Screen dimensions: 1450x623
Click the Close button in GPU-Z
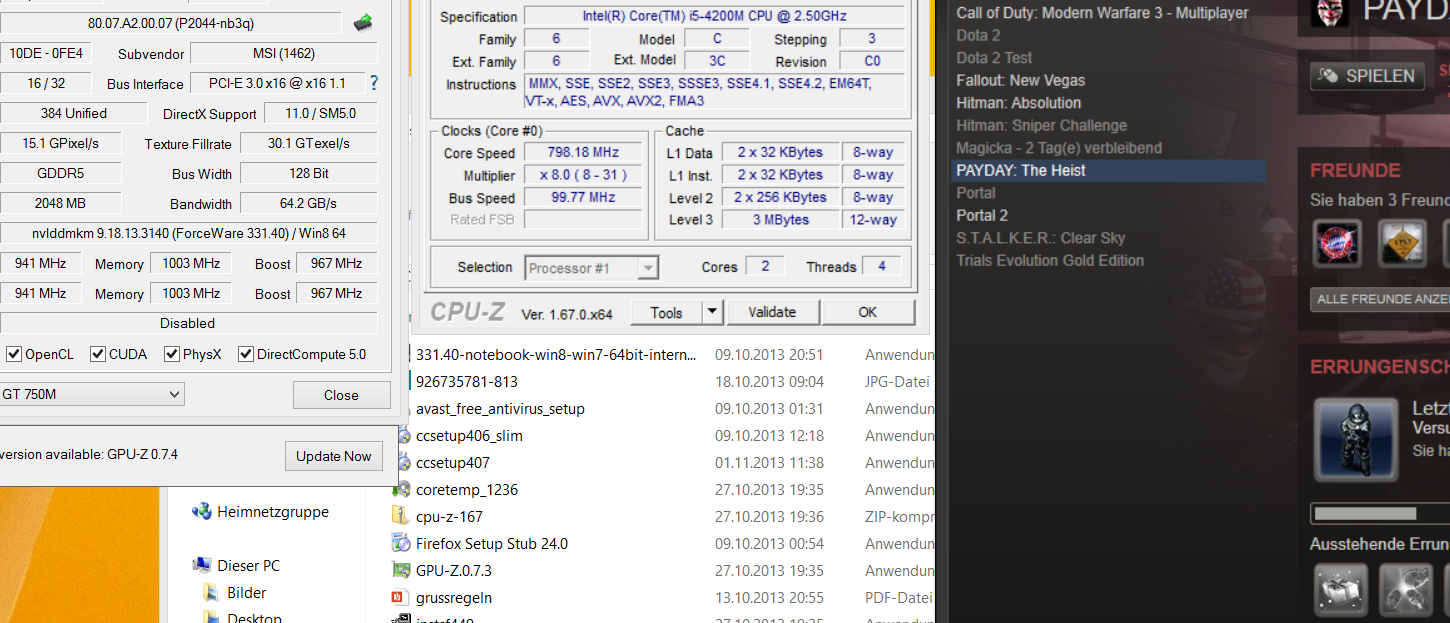[341, 395]
